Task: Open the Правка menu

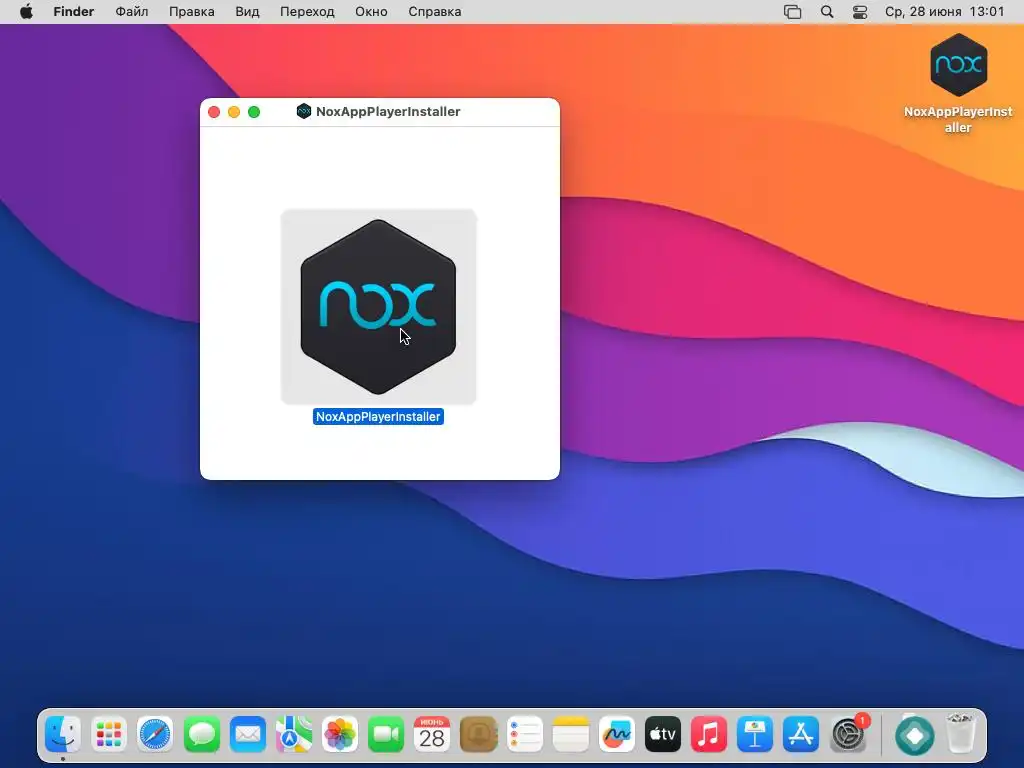Action: click(191, 12)
